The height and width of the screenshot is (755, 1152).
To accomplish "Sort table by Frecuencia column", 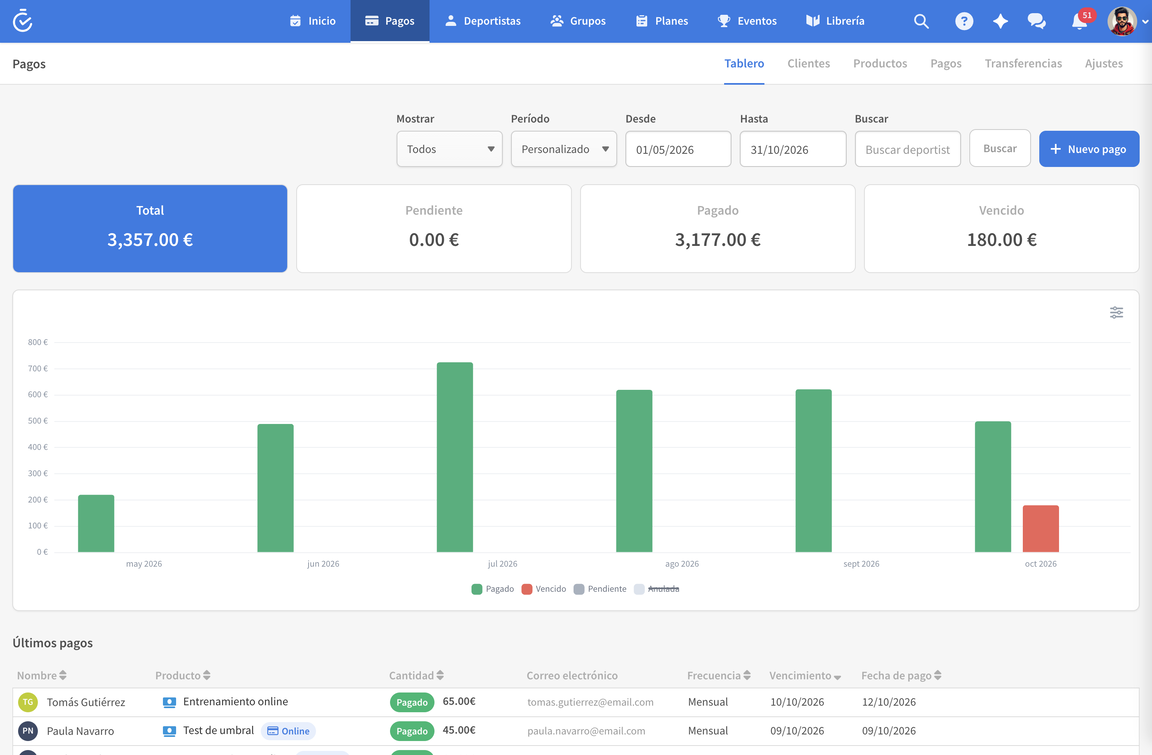I will click(x=719, y=675).
